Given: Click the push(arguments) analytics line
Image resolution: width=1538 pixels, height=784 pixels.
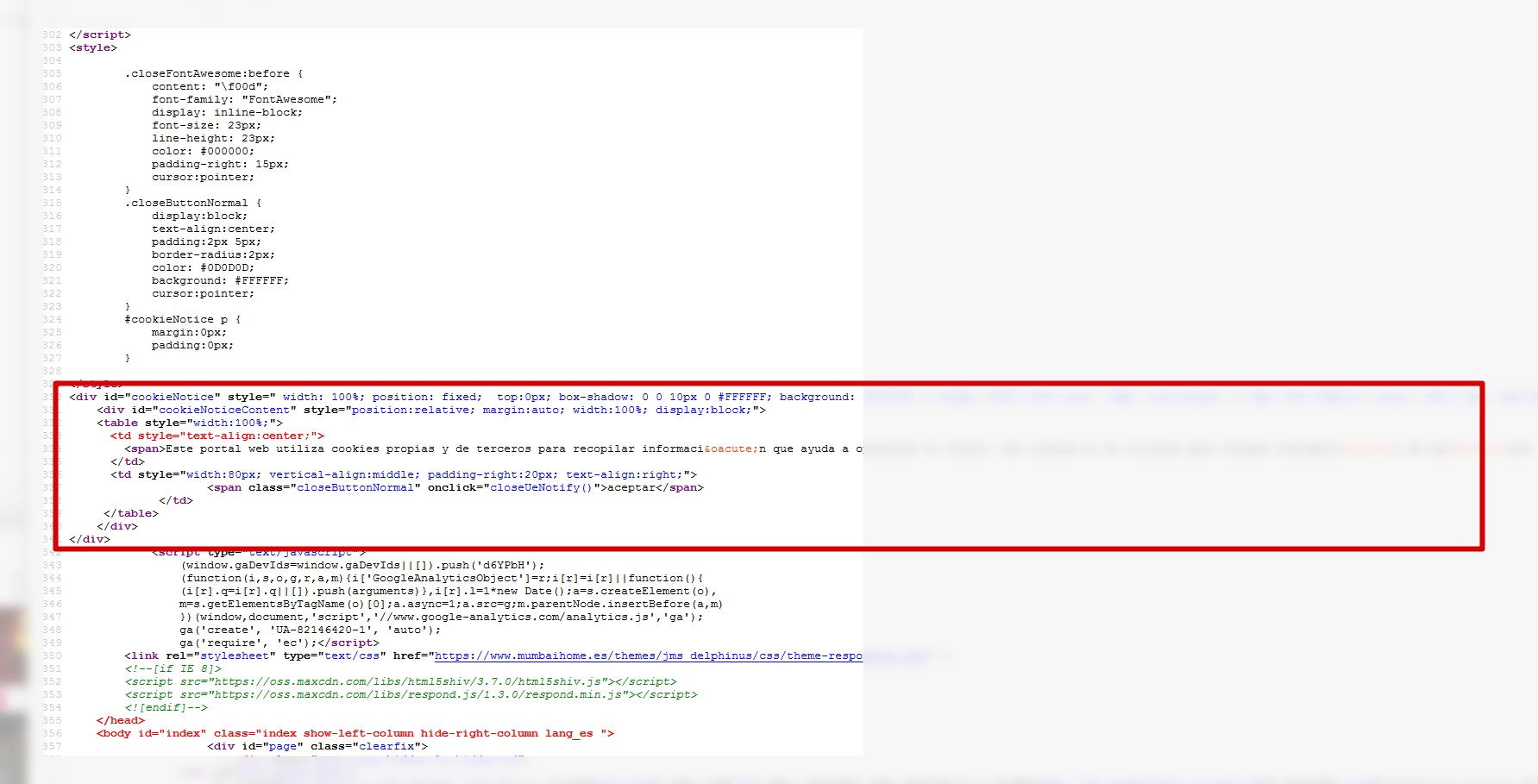Looking at the screenshot, I should click(449, 591).
